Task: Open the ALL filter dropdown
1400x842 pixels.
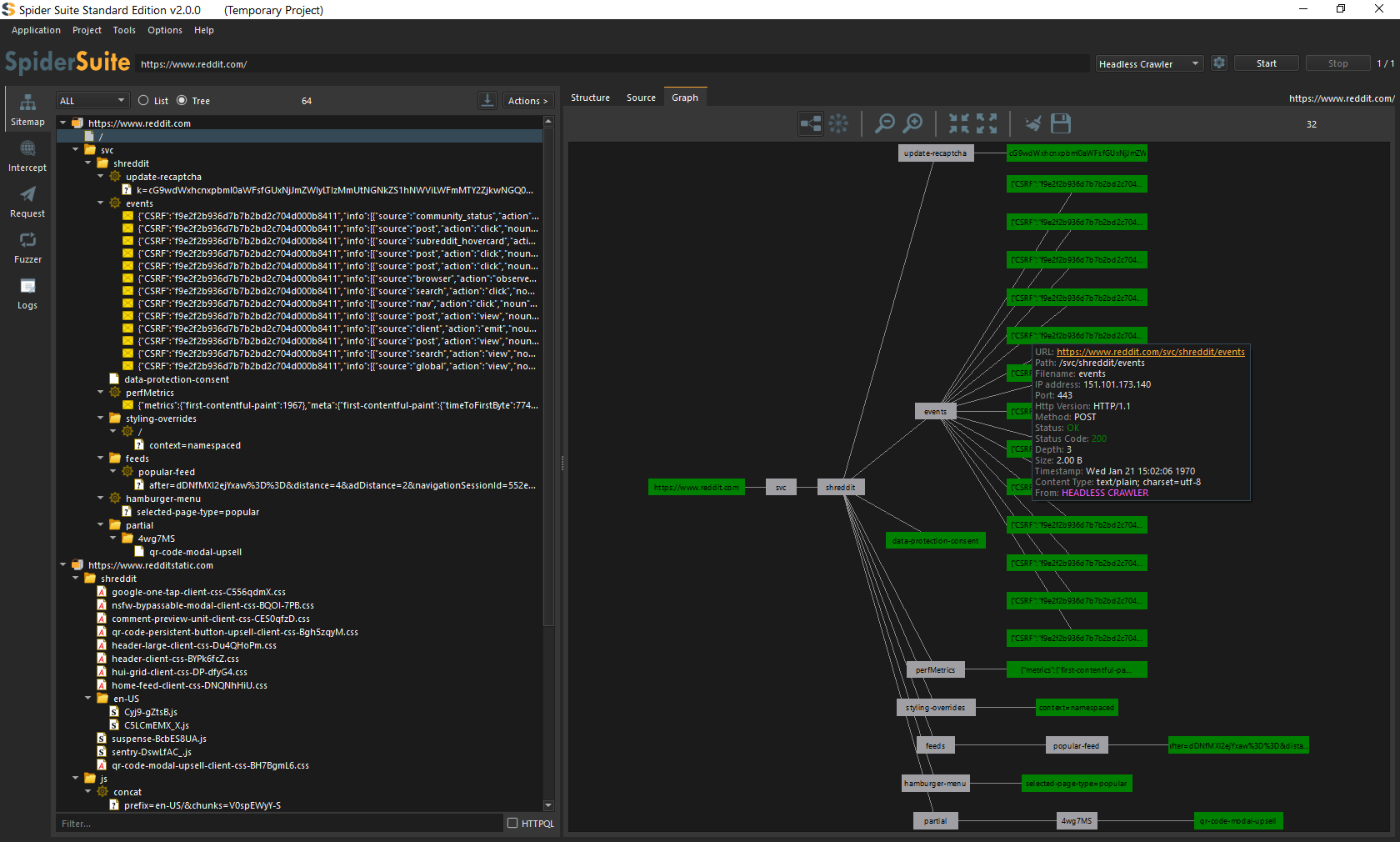Action: pos(92,101)
